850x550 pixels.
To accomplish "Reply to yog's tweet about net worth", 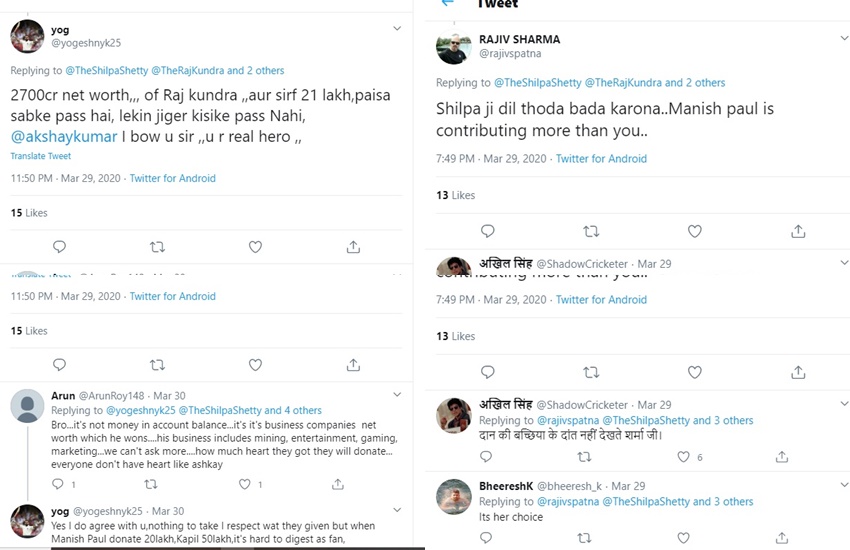I will pos(59,246).
